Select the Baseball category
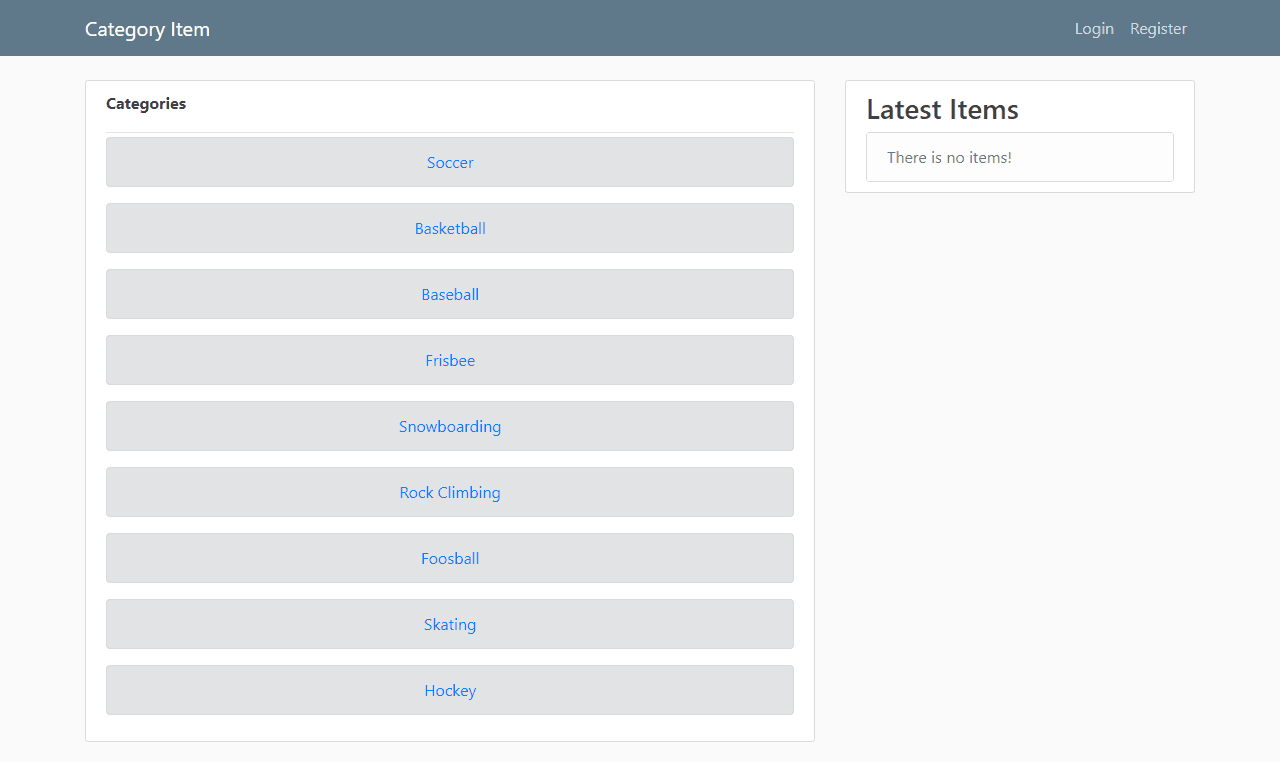 click(450, 294)
